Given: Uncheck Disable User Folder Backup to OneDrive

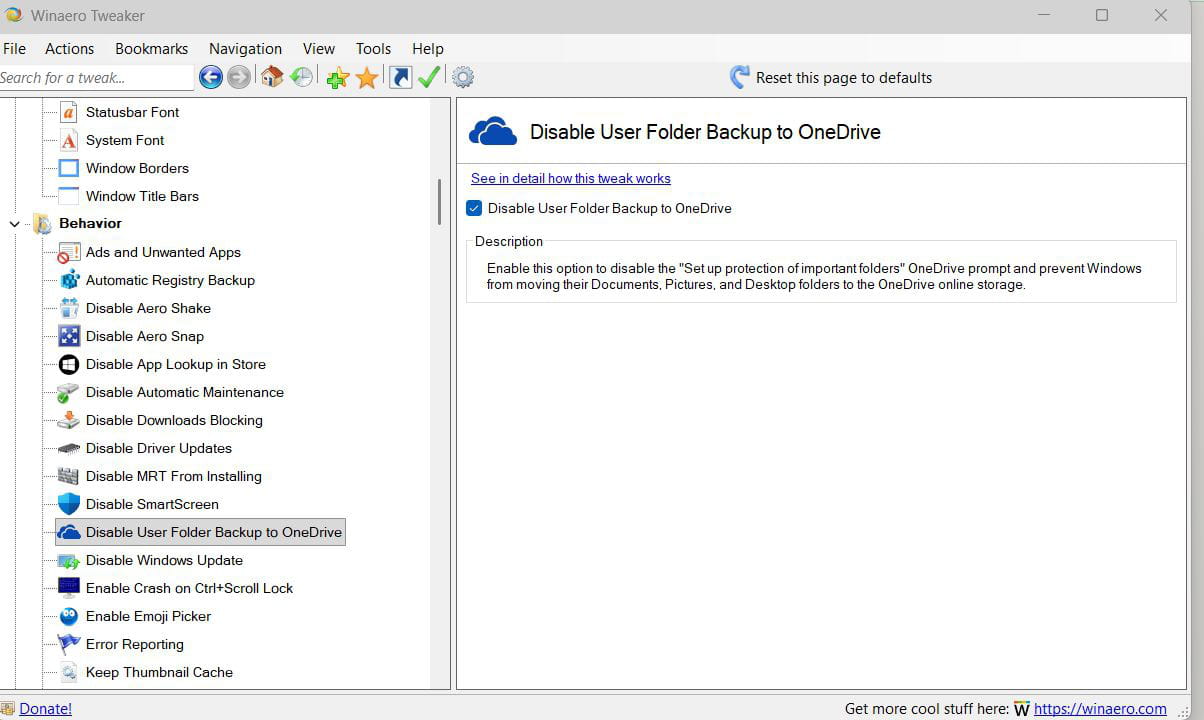Looking at the screenshot, I should pos(475,208).
